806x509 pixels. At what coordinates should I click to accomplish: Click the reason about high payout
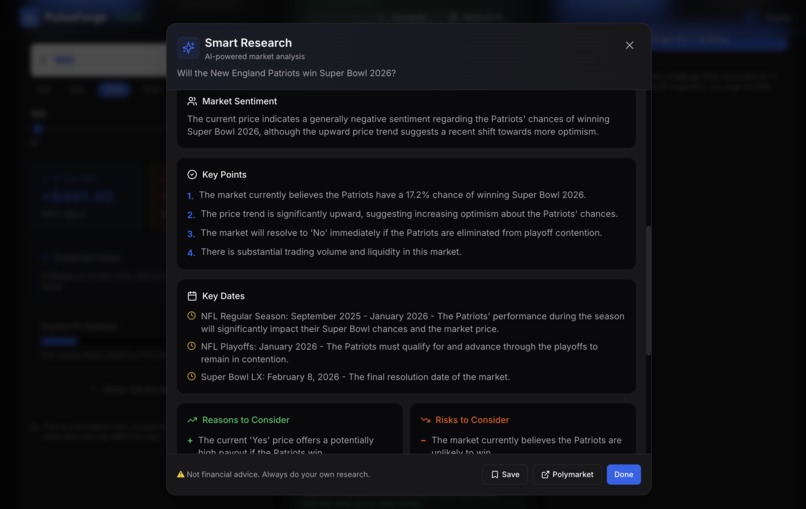tap(286, 446)
